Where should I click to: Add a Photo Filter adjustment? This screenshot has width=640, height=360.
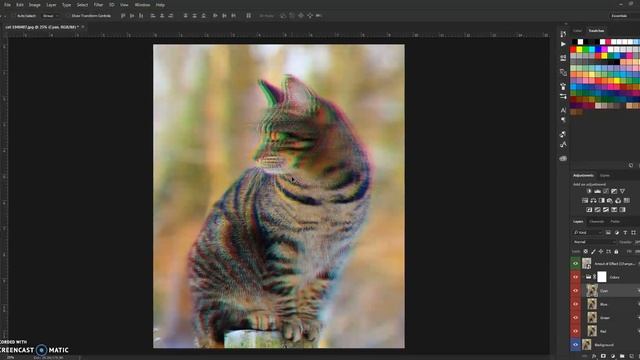click(x=610, y=201)
